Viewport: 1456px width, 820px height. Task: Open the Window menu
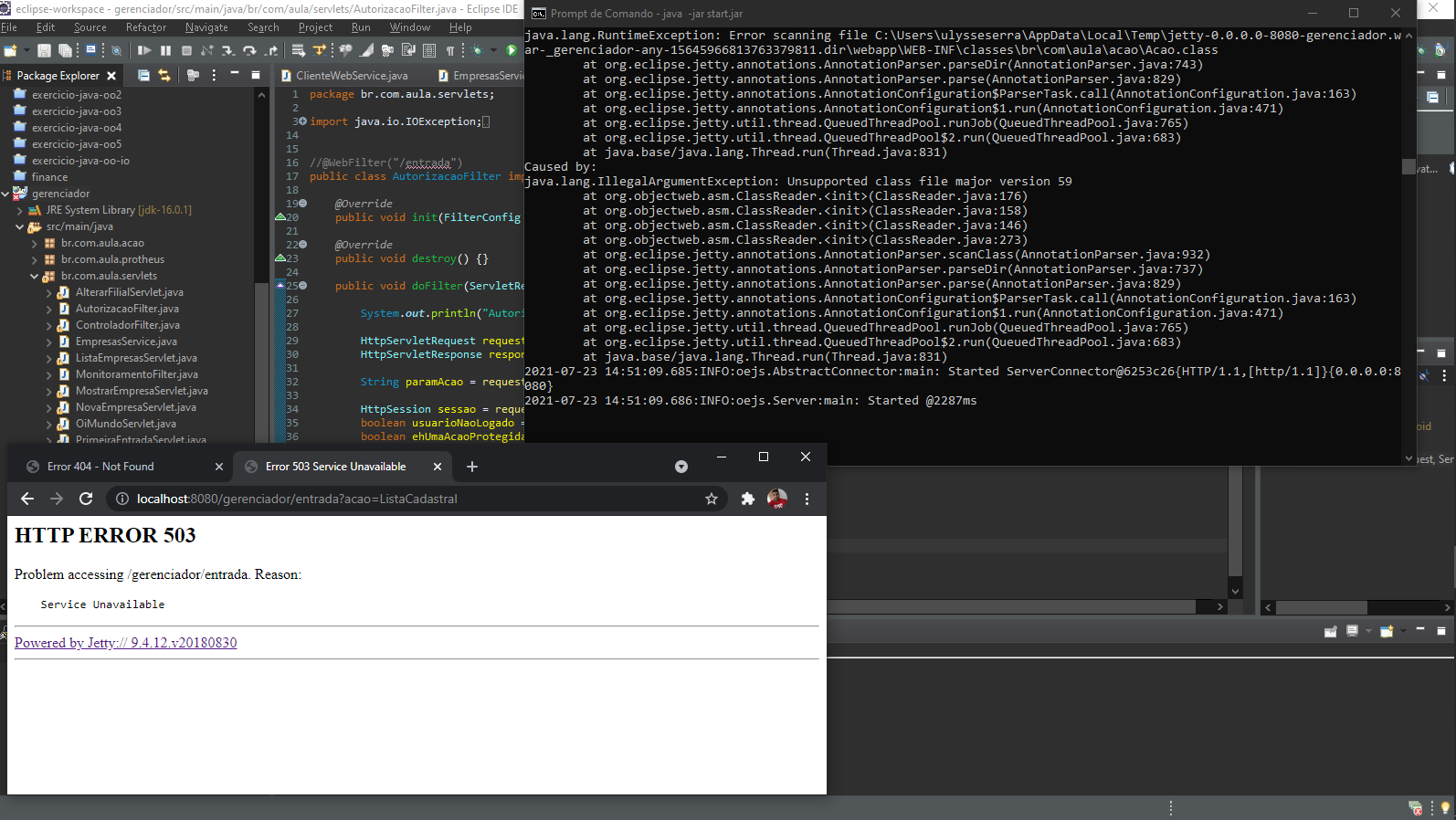click(410, 27)
